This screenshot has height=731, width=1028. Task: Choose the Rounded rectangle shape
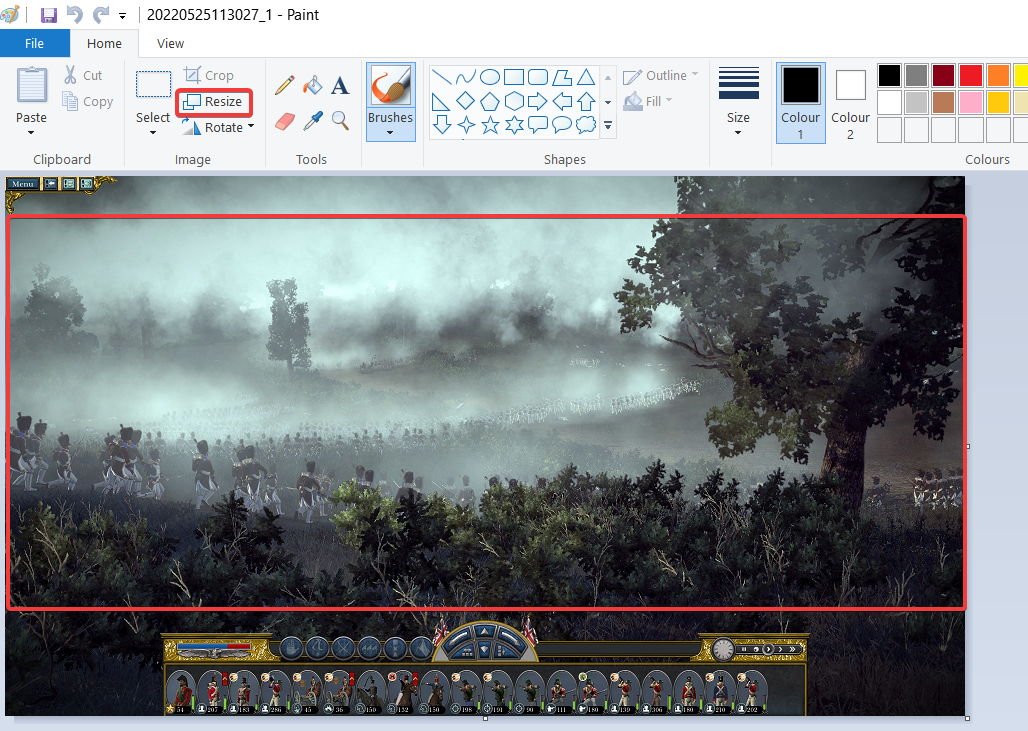pyautogui.click(x=538, y=77)
